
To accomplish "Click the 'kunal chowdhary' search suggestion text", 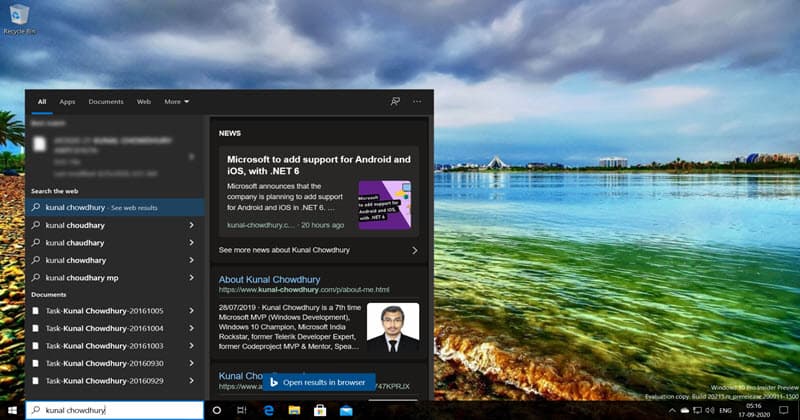I will (x=76, y=260).
